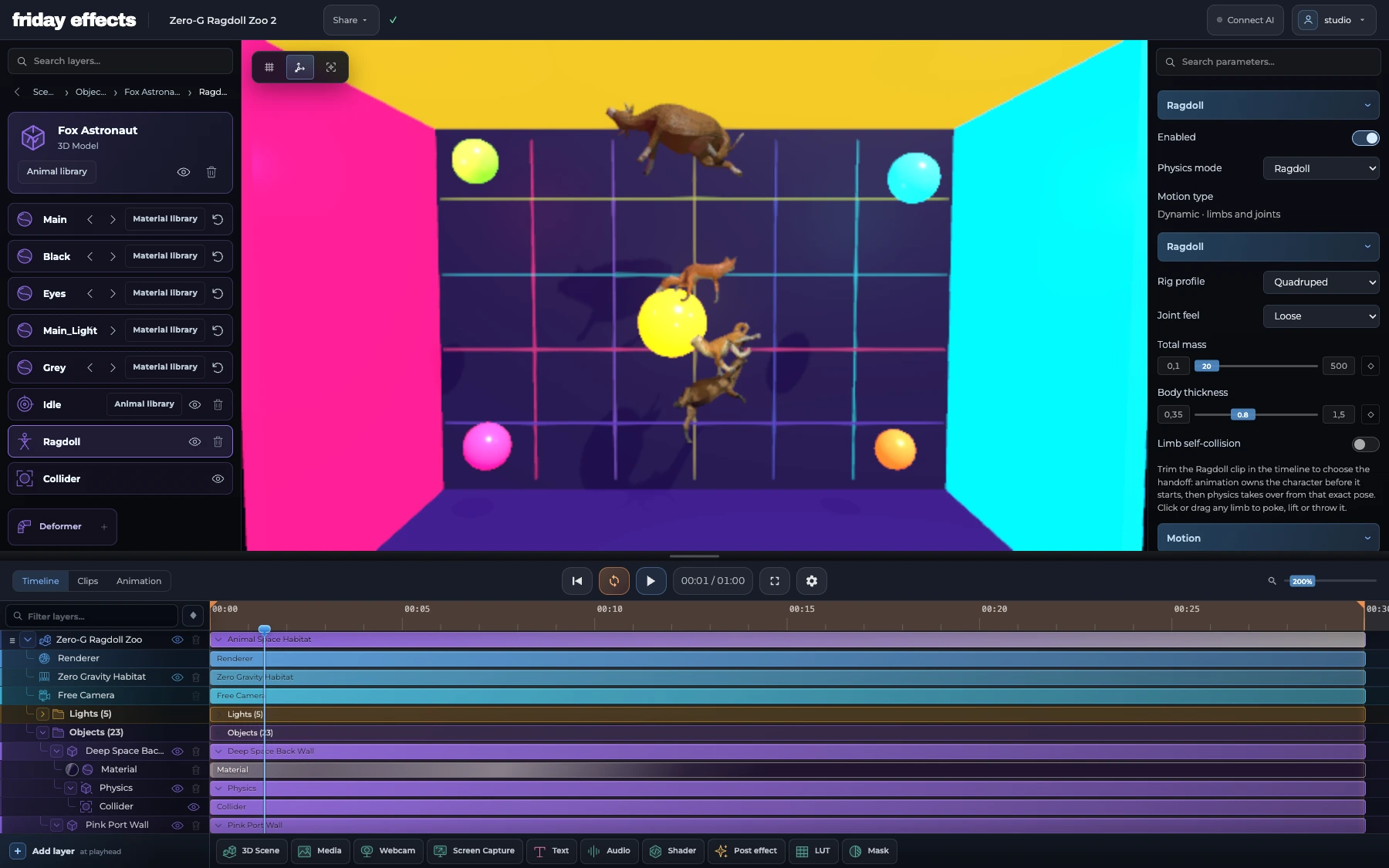Enter fullscreen preview
This screenshot has width=1389, height=868.
(775, 581)
